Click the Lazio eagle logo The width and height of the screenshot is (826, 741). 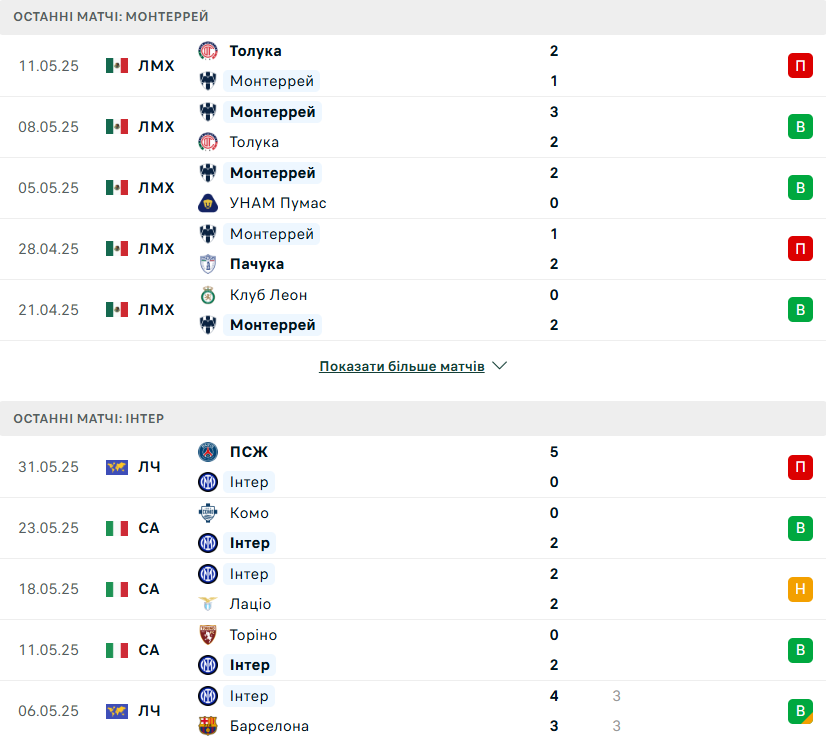[x=208, y=604]
